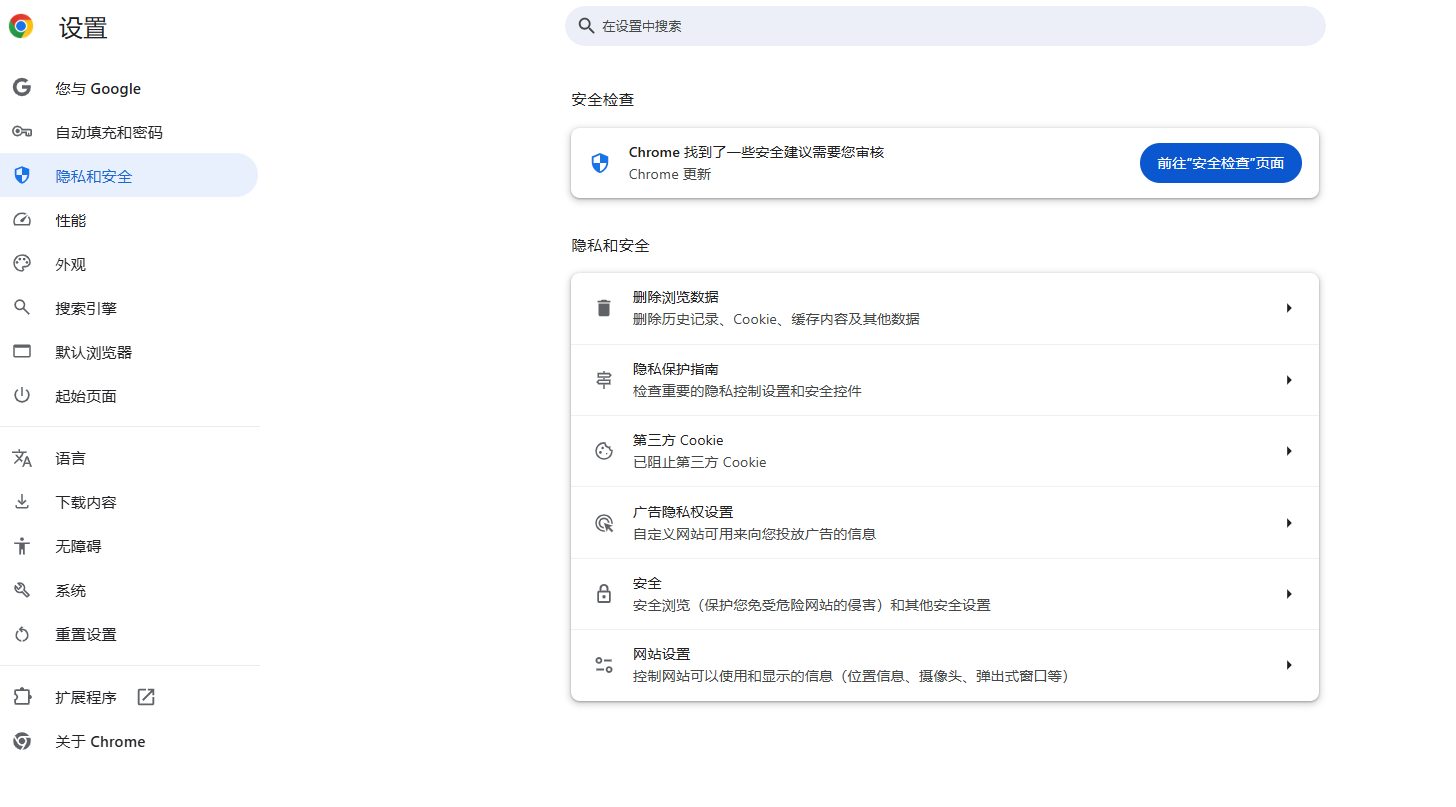The image size is (1456, 807).
Task: Click the external link icon beside 扩展程序
Action: click(x=146, y=697)
